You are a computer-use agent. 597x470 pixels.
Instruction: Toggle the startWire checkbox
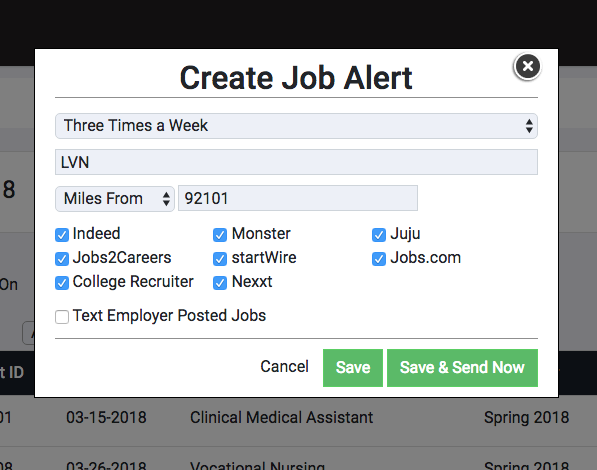[220, 259]
